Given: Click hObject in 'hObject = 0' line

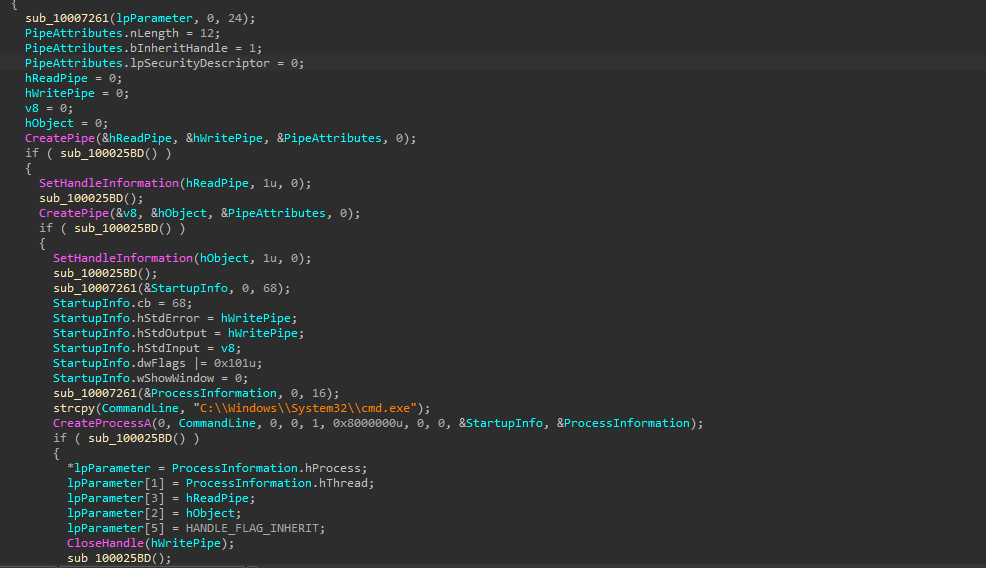Looking at the screenshot, I should pos(50,123).
